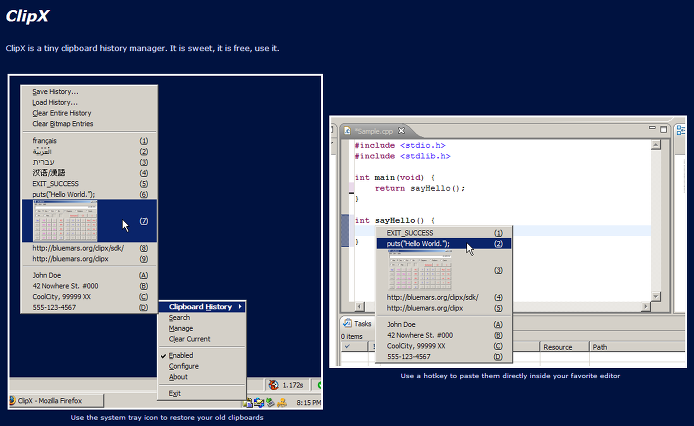This screenshot has height=426, width=694.
Task: Pick 555-123-4567 entry in editor popup
Action: (444, 356)
